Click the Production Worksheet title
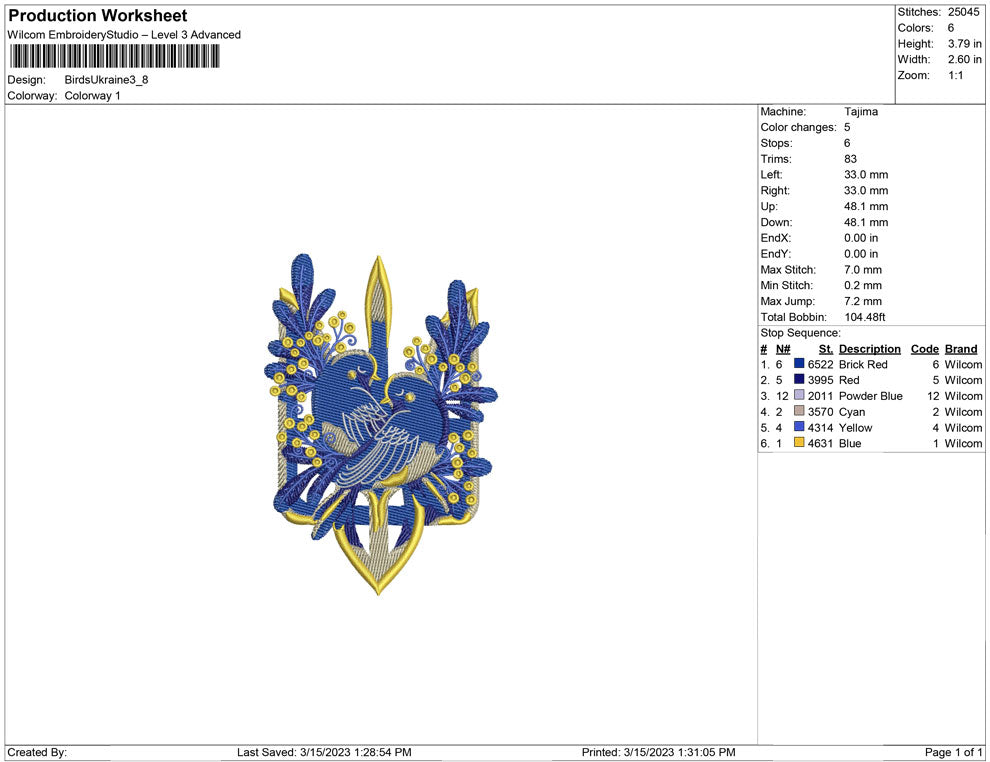Screen dimensions: 990x762 pos(97,16)
